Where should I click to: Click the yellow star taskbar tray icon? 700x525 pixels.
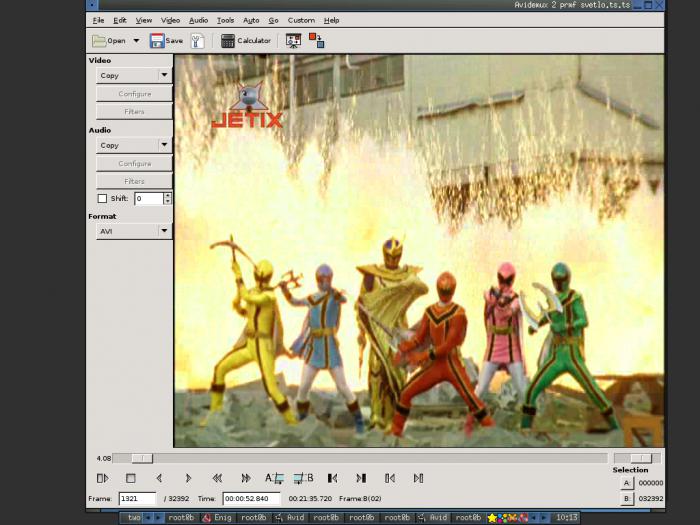[492, 518]
